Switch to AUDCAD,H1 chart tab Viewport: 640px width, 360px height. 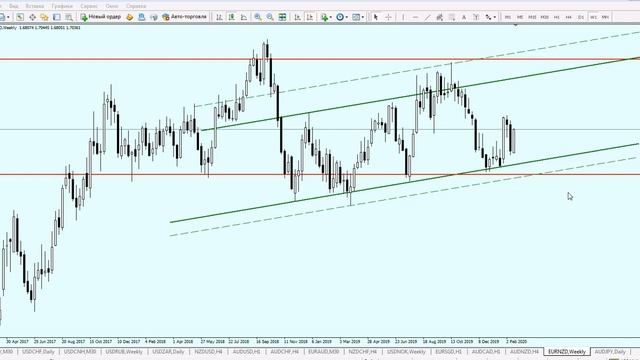(x=486, y=351)
